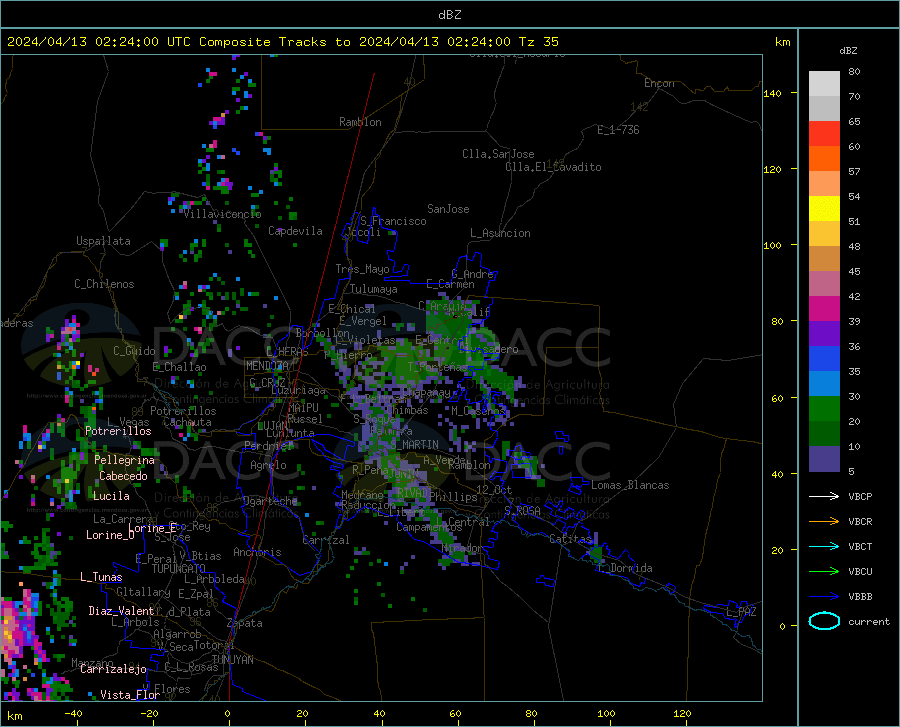Click the Lucila map label
Viewport: 900px width, 727px height.
[111, 496]
